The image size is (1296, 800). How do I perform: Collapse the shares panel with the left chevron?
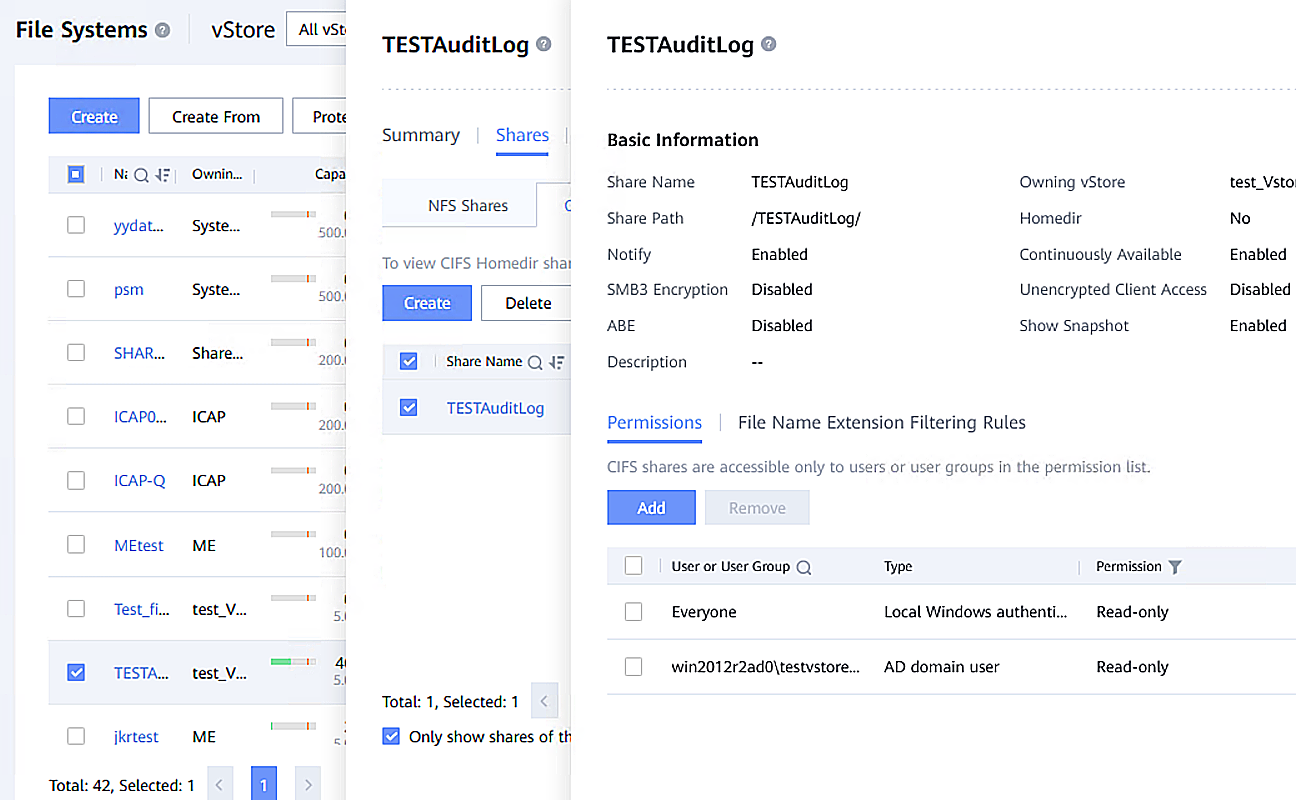(x=544, y=701)
